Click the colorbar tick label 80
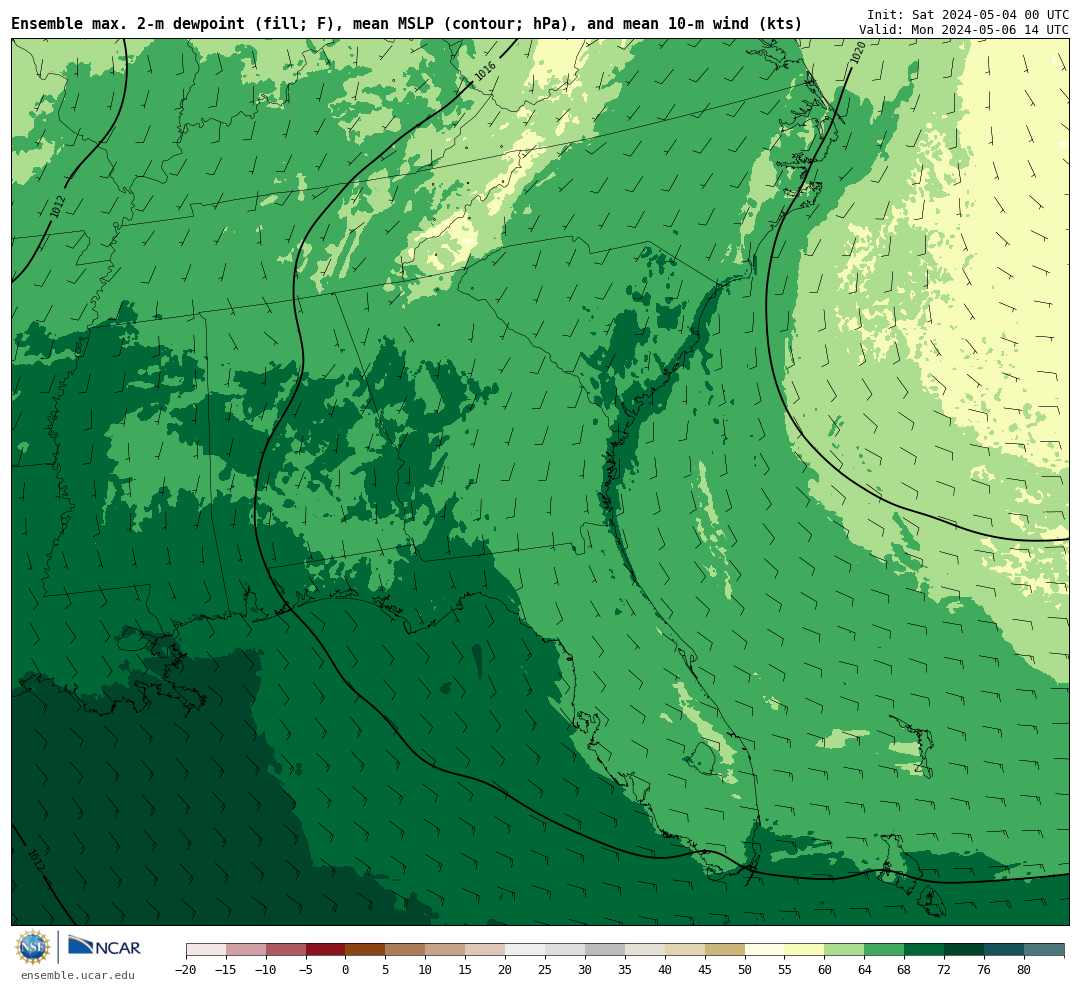Screen dimensions: 1080x988 (1025, 969)
